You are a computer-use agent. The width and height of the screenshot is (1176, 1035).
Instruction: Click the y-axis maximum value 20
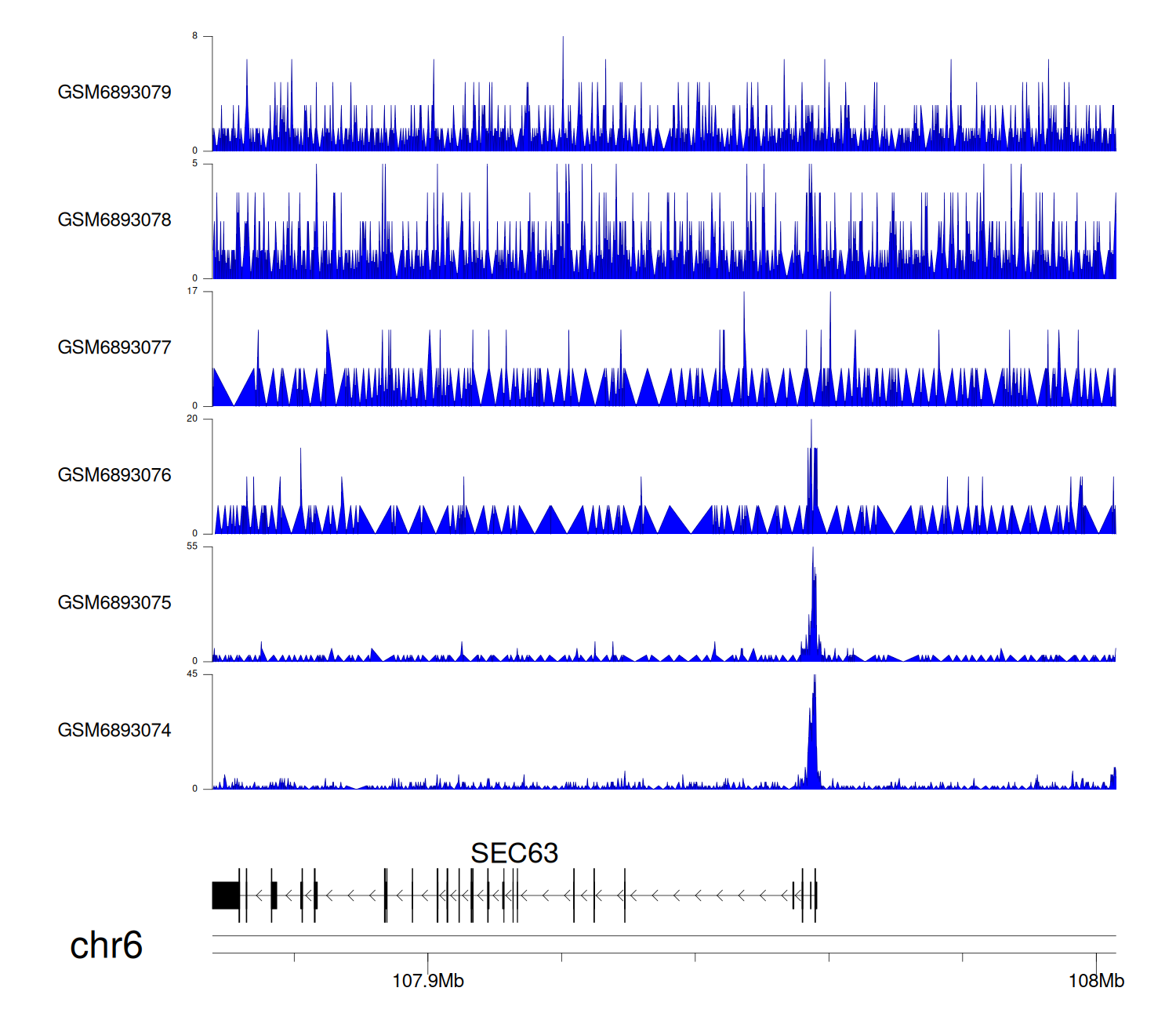192,419
